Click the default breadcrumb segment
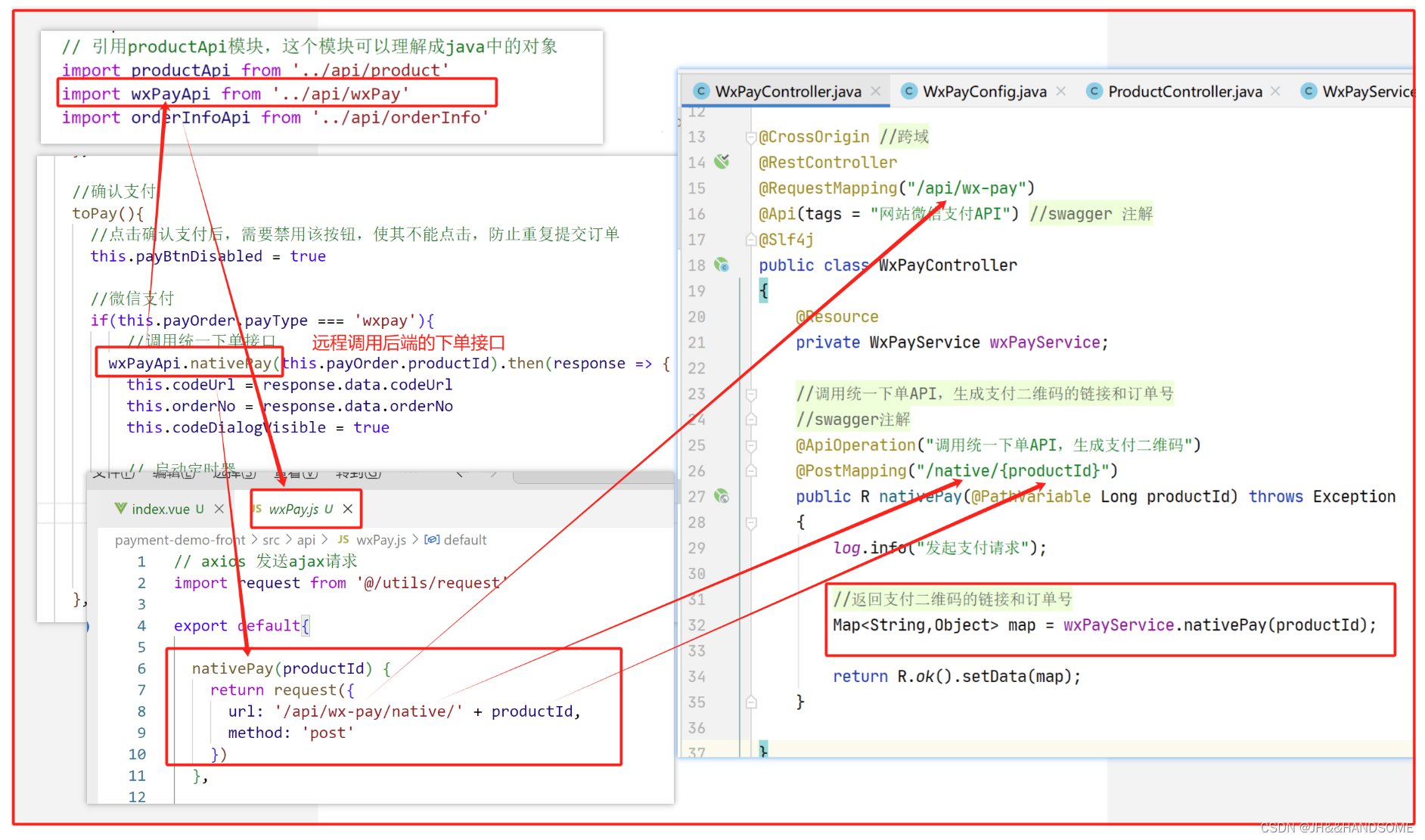The image size is (1425, 840). tap(465, 540)
